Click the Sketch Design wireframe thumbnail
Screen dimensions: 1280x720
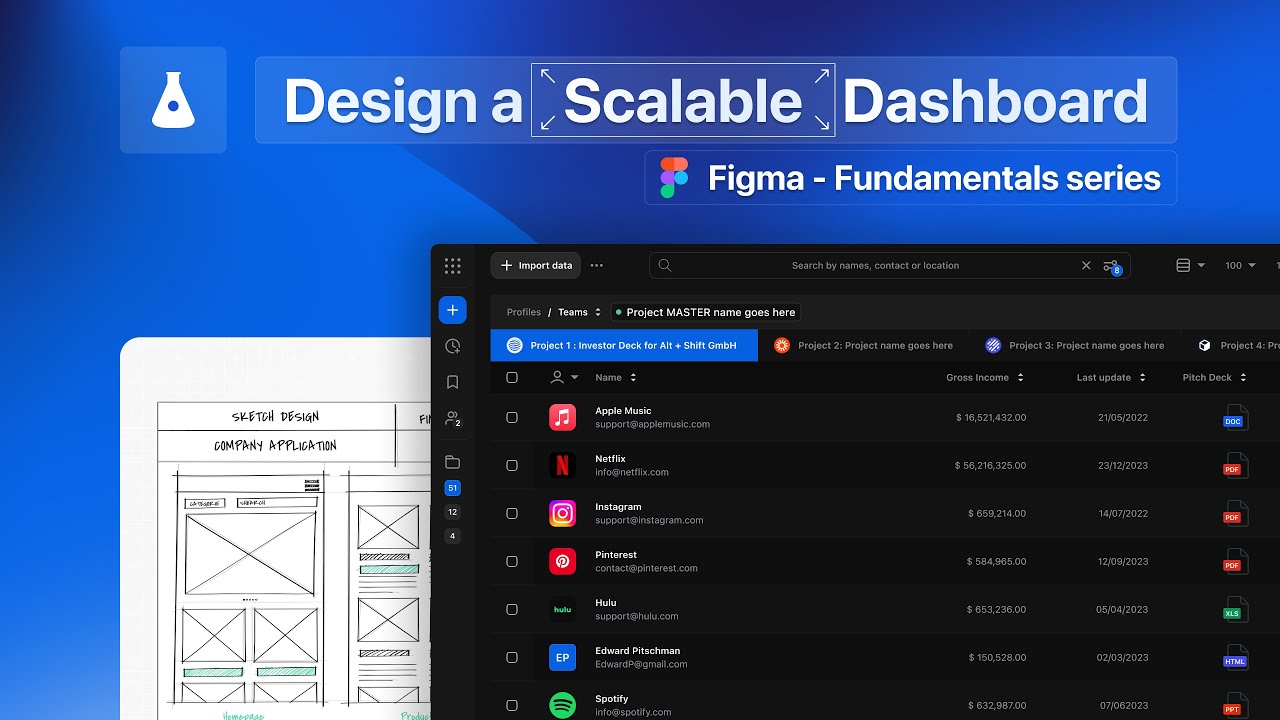(275, 530)
